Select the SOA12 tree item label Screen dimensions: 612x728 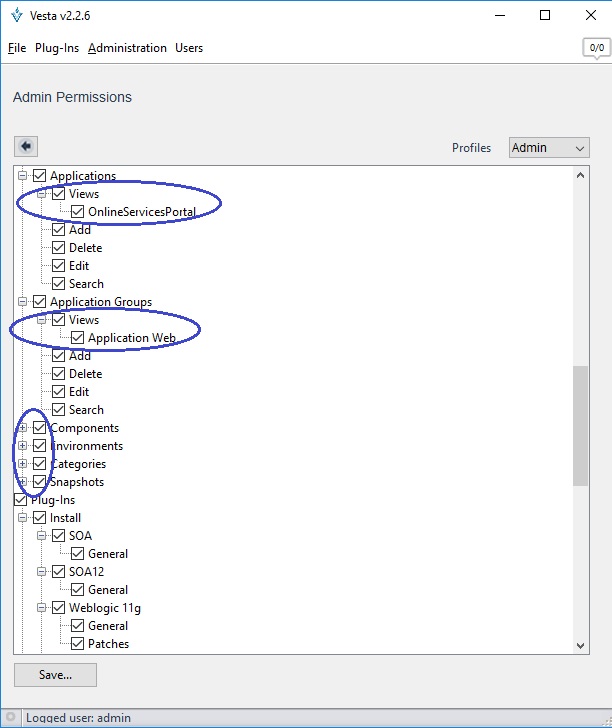pos(86,572)
